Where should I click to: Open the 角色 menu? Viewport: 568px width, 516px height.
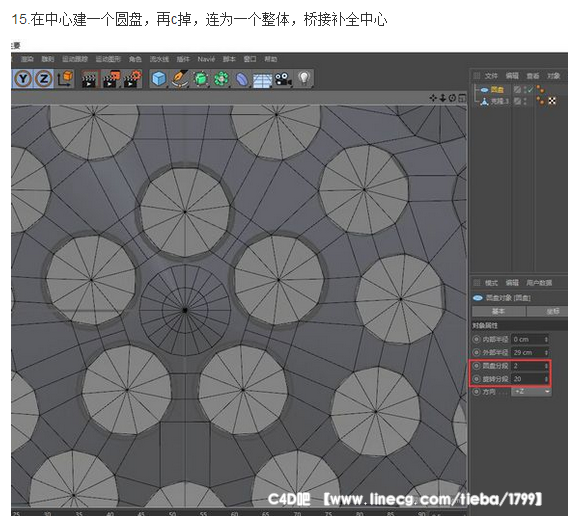click(135, 59)
